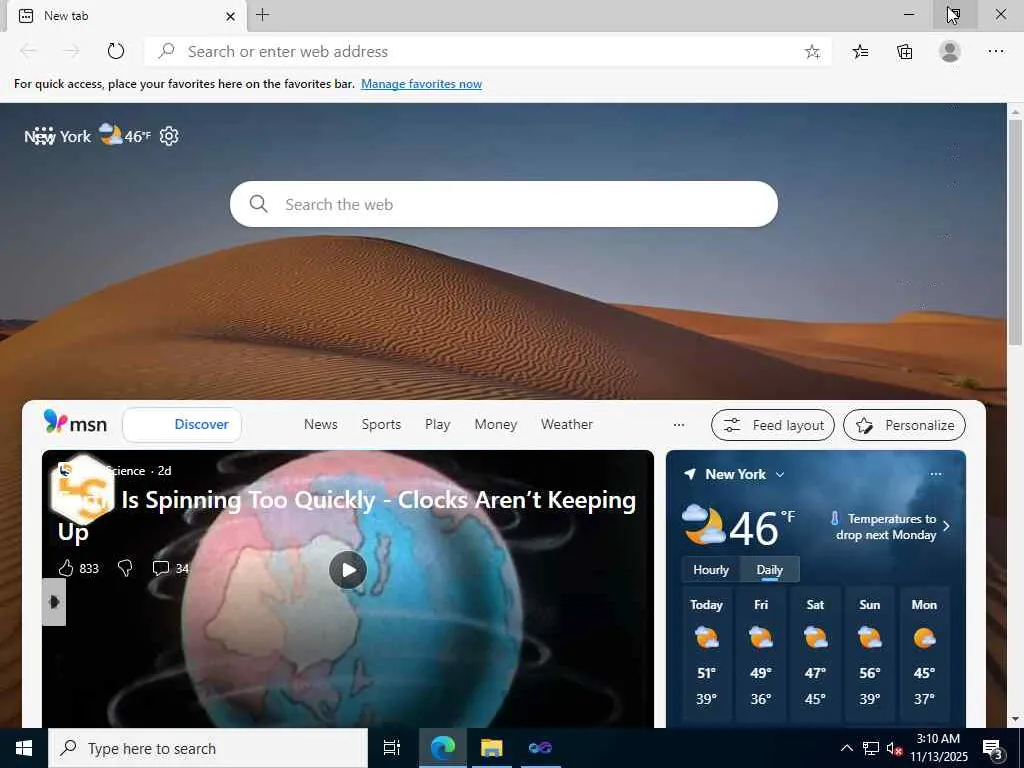Open weather card more options ellipsis

pyautogui.click(x=936, y=474)
